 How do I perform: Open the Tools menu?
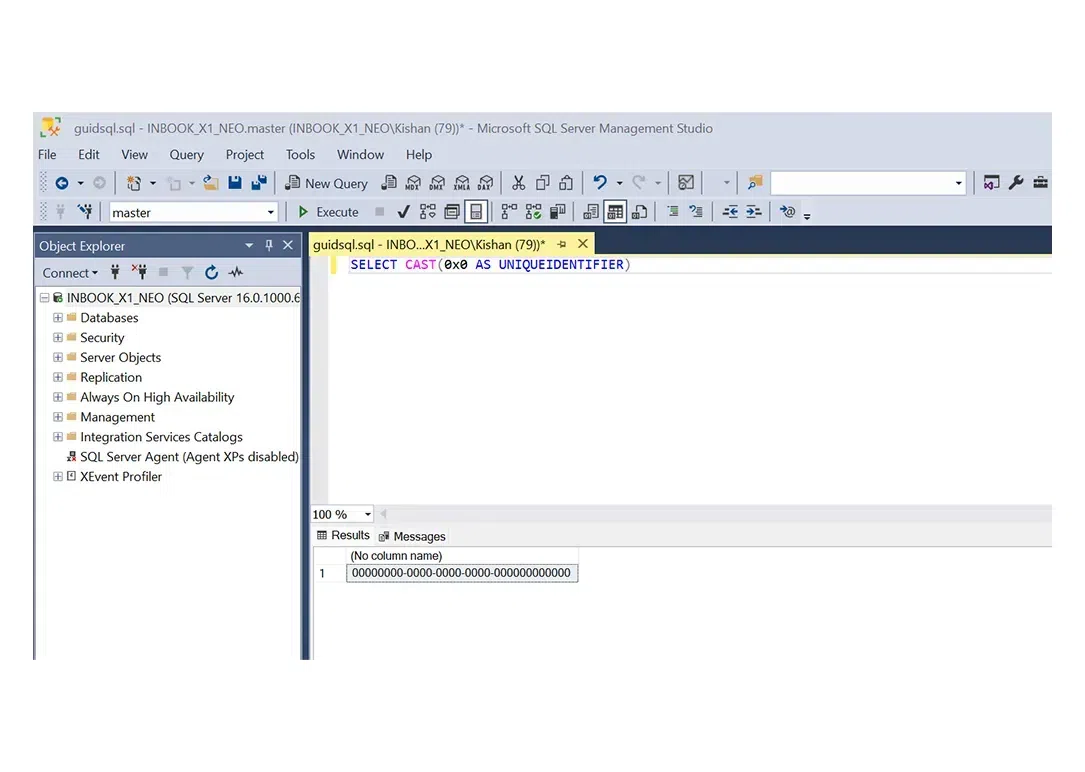pos(300,154)
